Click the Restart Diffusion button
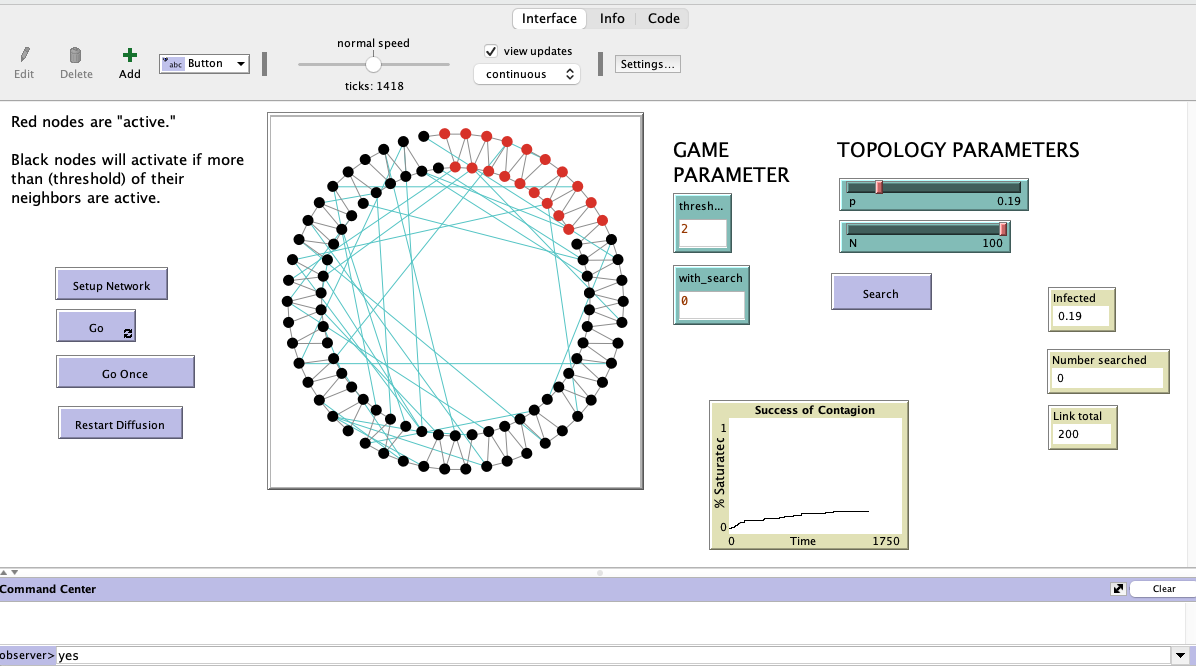This screenshot has width=1196, height=666. tap(120, 424)
